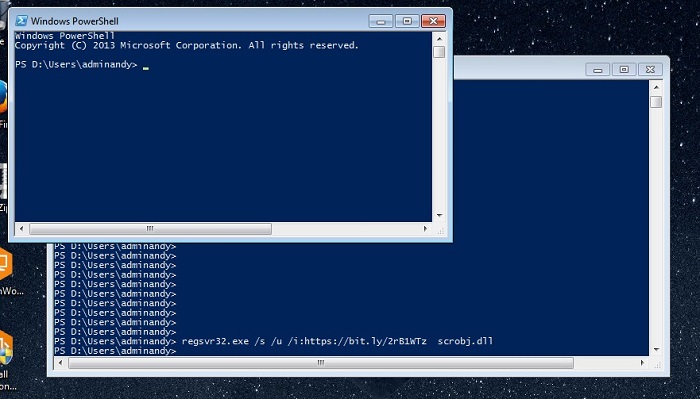
Task: Click the regsvr32.exe command line text
Action: [337, 341]
